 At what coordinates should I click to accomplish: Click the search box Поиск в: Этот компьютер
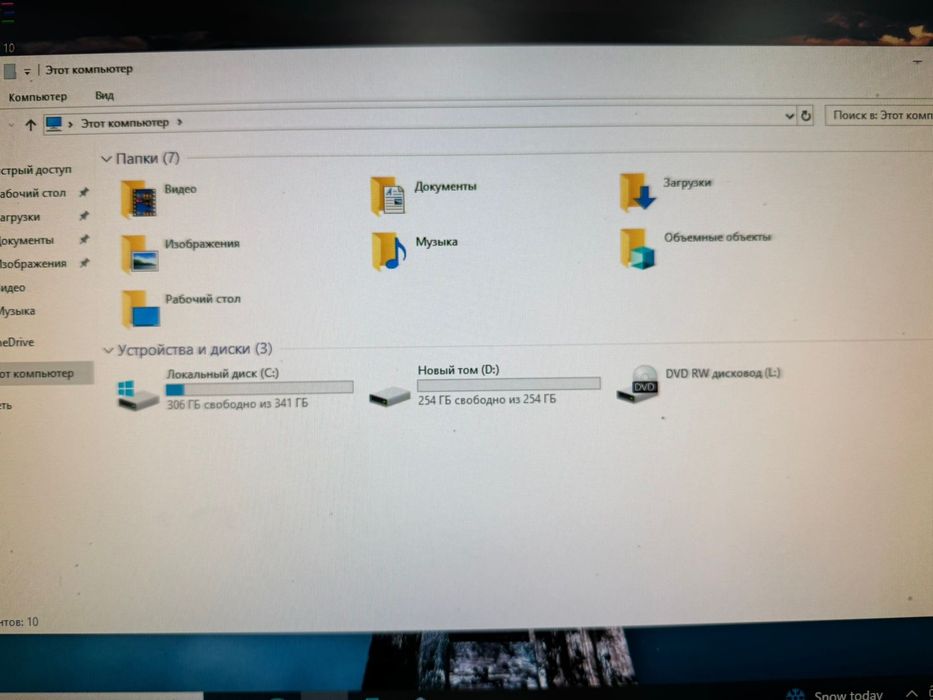tap(879, 115)
